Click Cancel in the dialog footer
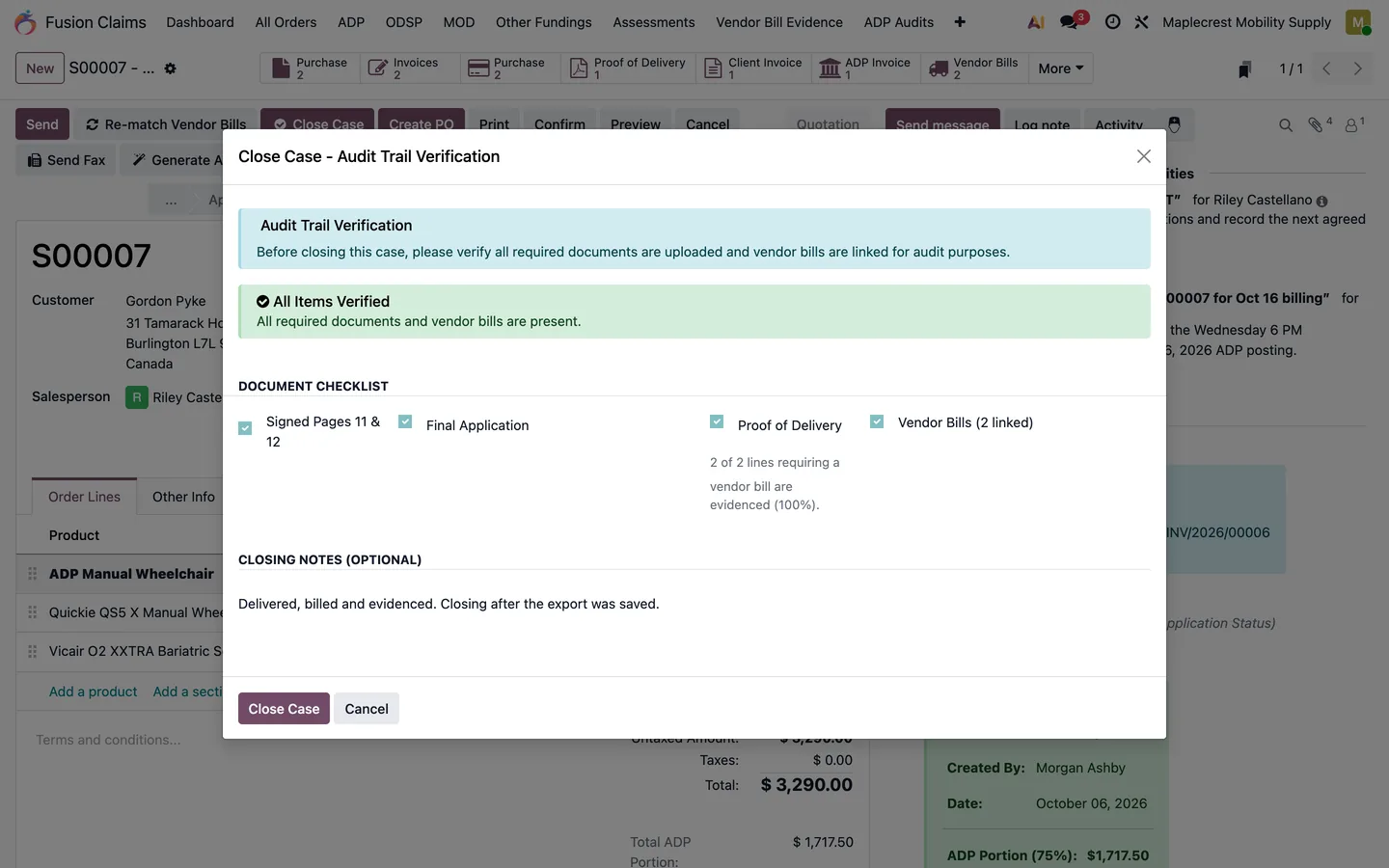Viewport: 1389px width, 868px height. (x=367, y=709)
